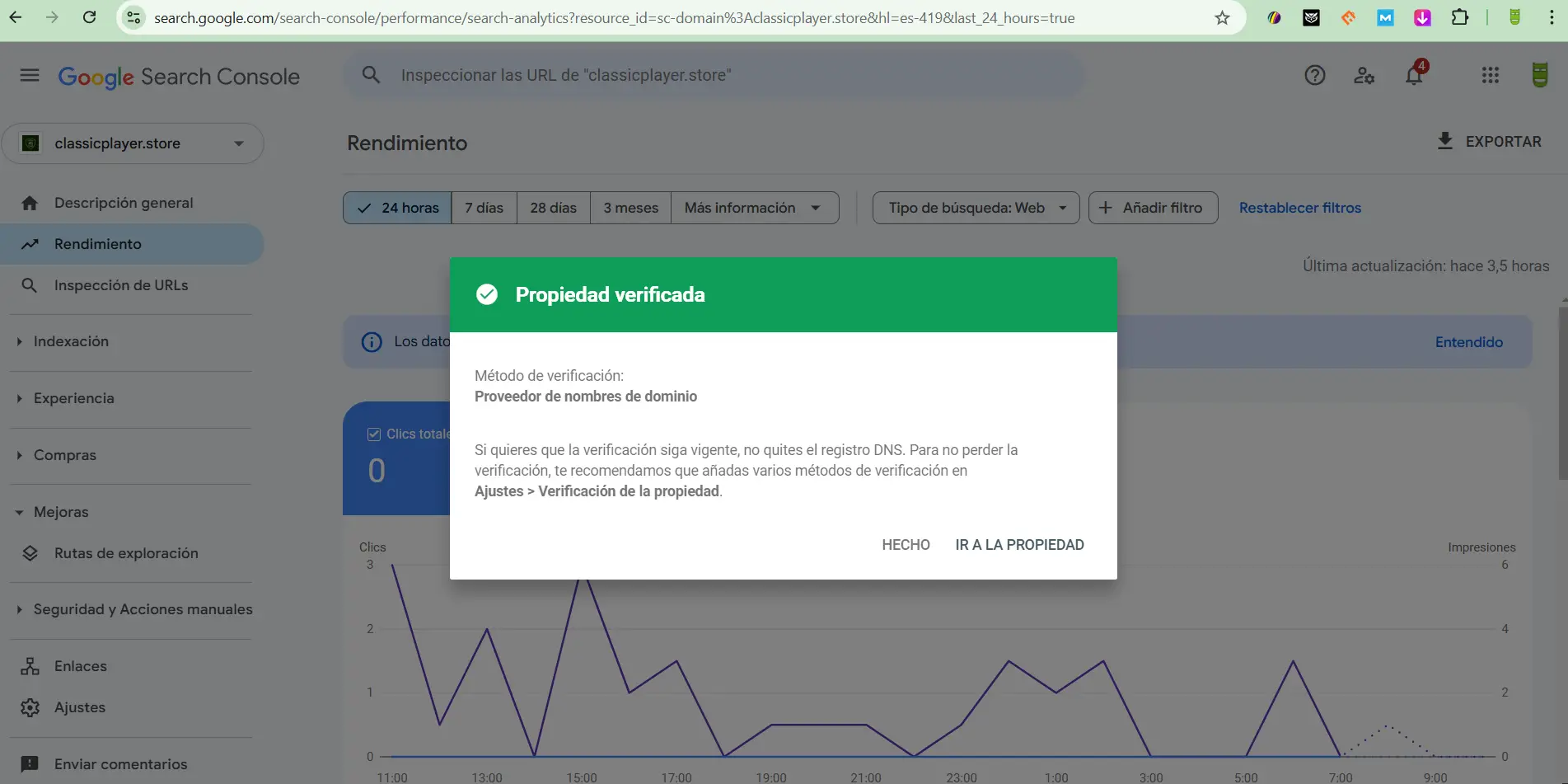
Task: Open Inspección de URLs in sidebar
Action: tap(132, 285)
